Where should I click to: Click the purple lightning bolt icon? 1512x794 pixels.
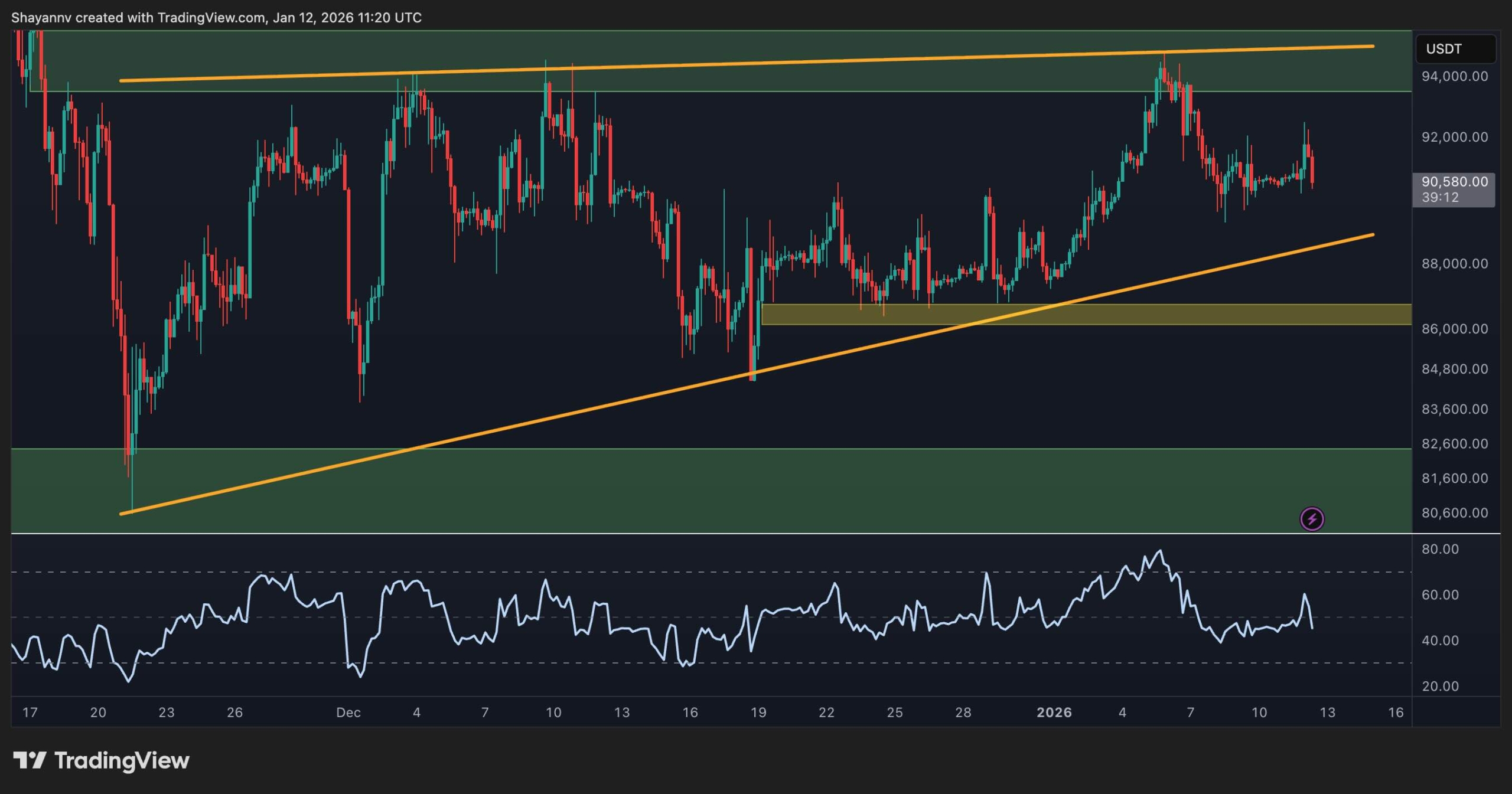point(1312,519)
